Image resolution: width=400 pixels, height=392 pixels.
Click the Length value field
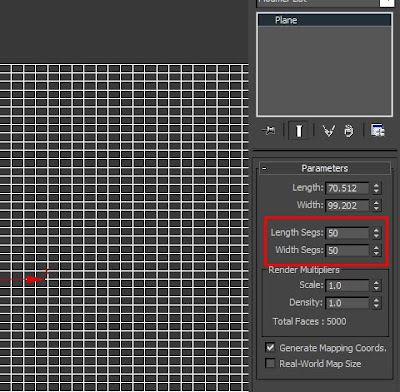click(347, 188)
